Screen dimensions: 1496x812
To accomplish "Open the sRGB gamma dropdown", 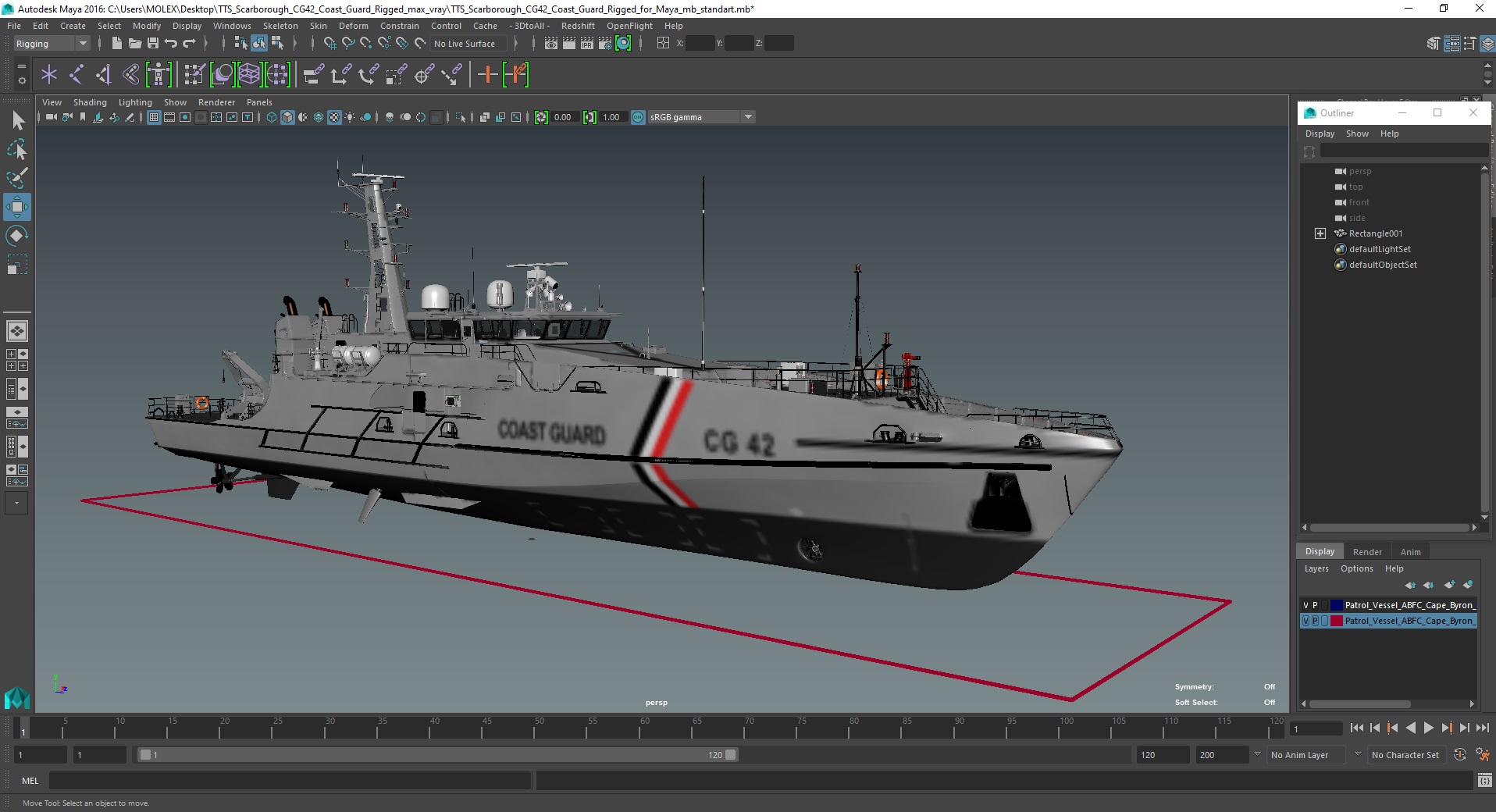I will (x=702, y=117).
